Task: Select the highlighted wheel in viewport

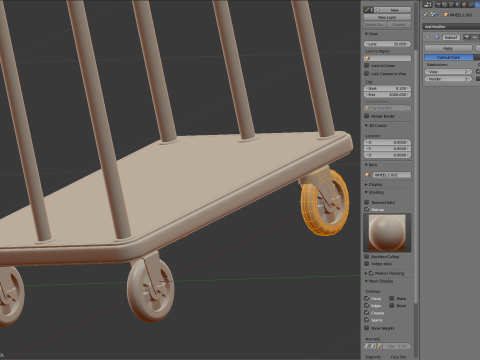Action: pyautogui.click(x=325, y=201)
